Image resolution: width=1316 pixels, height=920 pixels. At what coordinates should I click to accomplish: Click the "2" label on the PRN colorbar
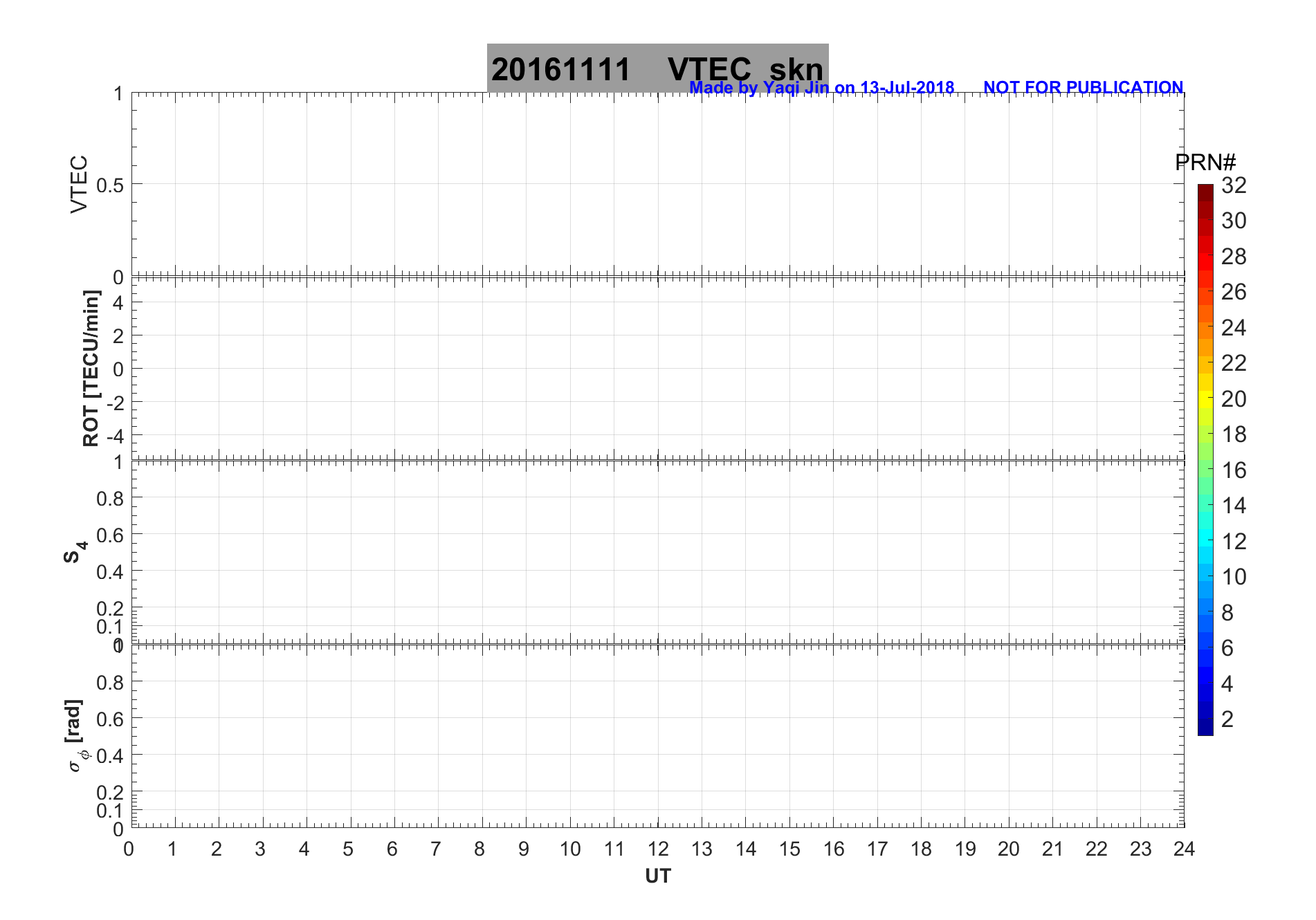(1227, 719)
